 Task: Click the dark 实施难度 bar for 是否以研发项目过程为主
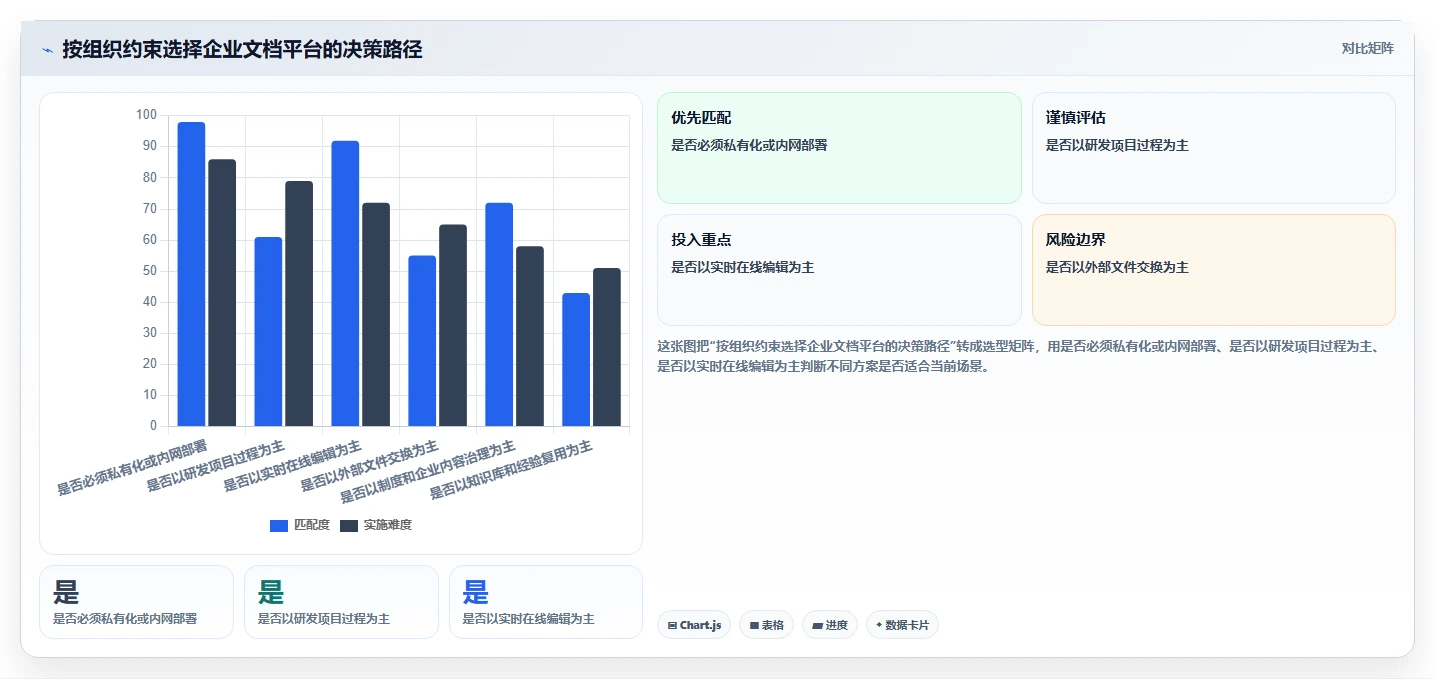(x=299, y=304)
